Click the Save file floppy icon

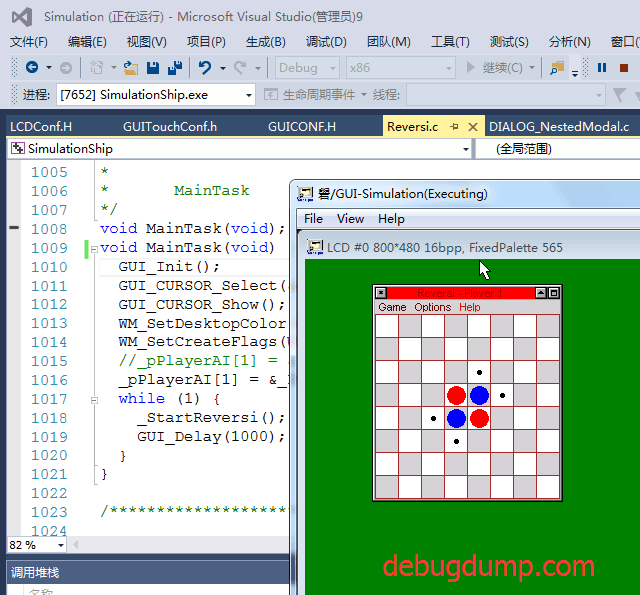point(153,68)
